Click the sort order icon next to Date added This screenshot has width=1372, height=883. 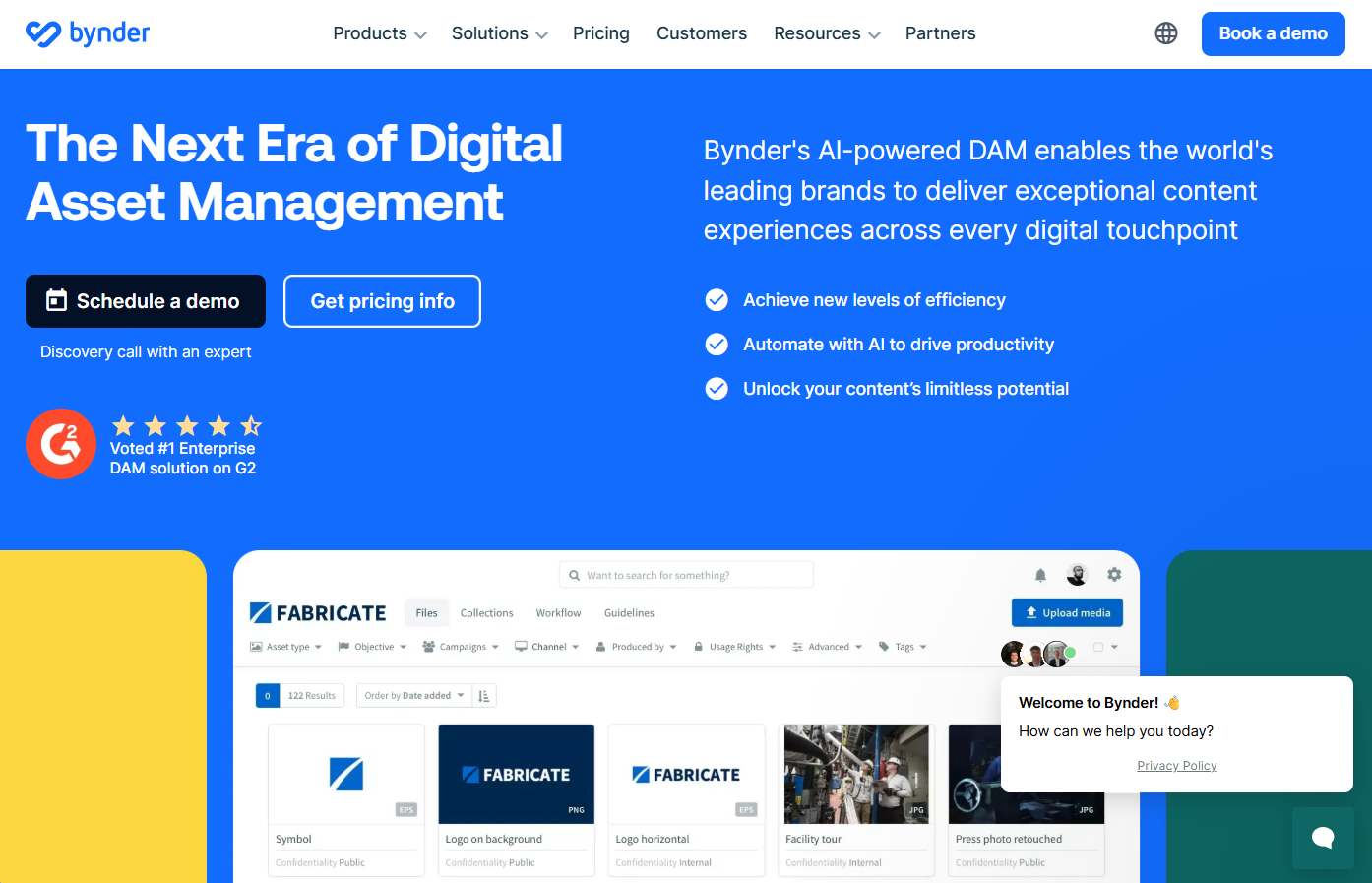pos(484,696)
